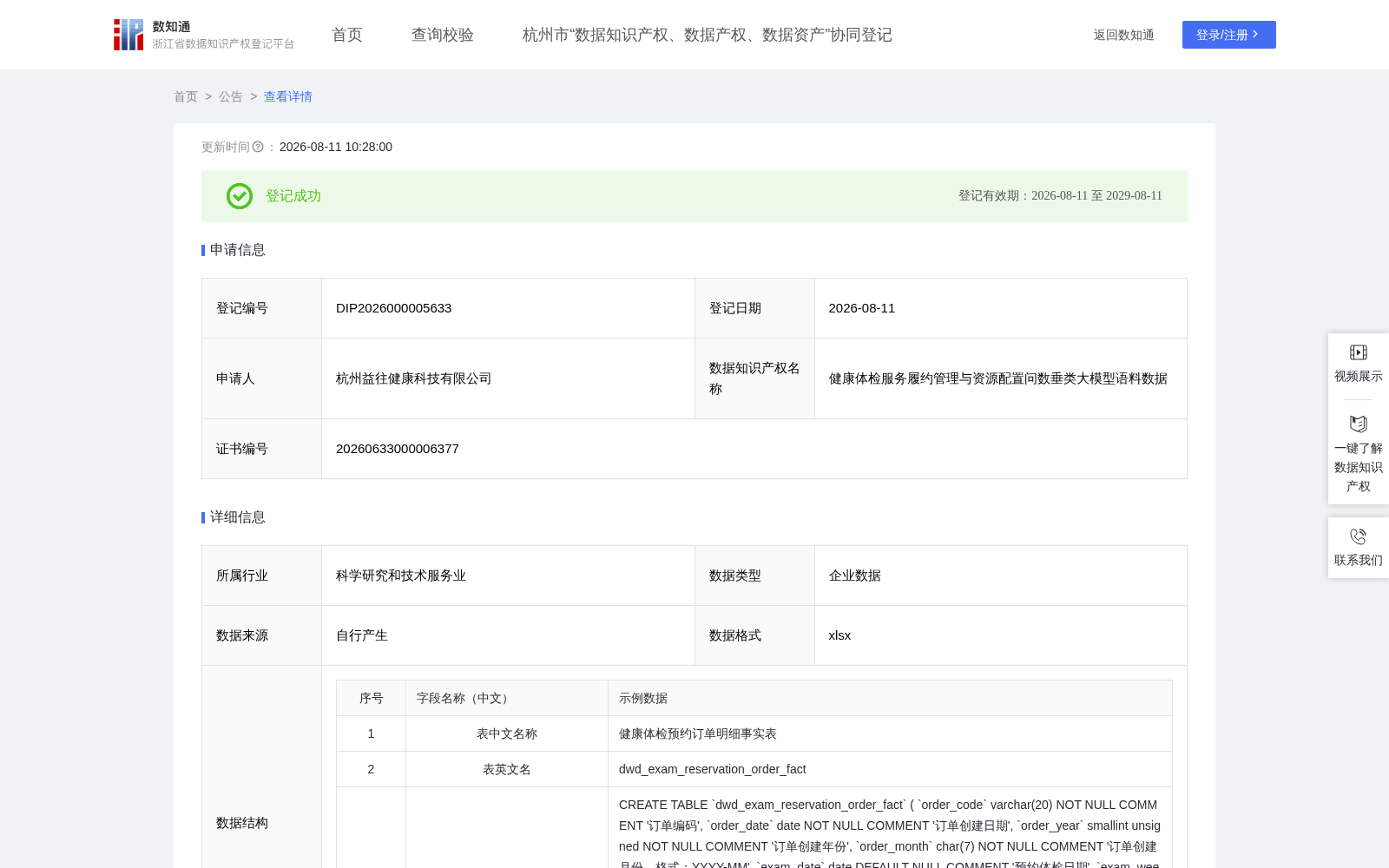Viewport: 1389px width, 868px height.
Task: Select industry value 科学研究和技术服务业
Action: [401, 575]
